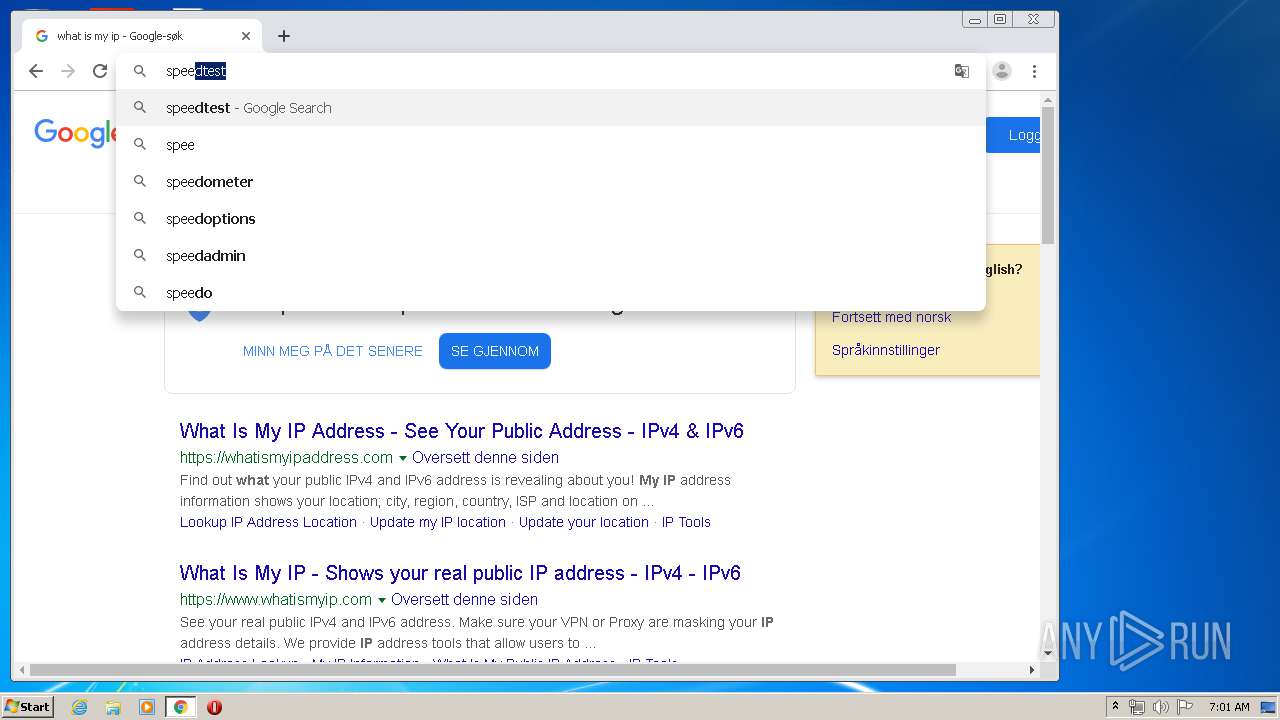Click the horizontal scrollbar right arrow
Screen dimensions: 1280x720
[1033, 670]
